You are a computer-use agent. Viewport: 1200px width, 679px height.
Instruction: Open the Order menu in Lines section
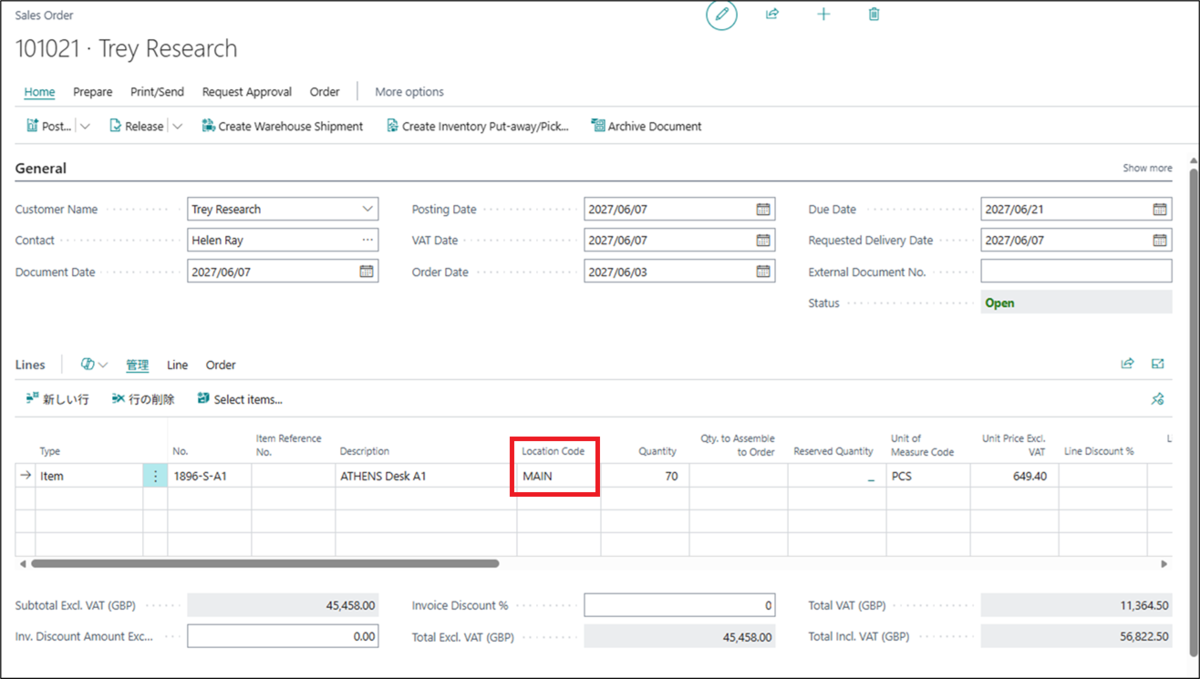(x=221, y=365)
